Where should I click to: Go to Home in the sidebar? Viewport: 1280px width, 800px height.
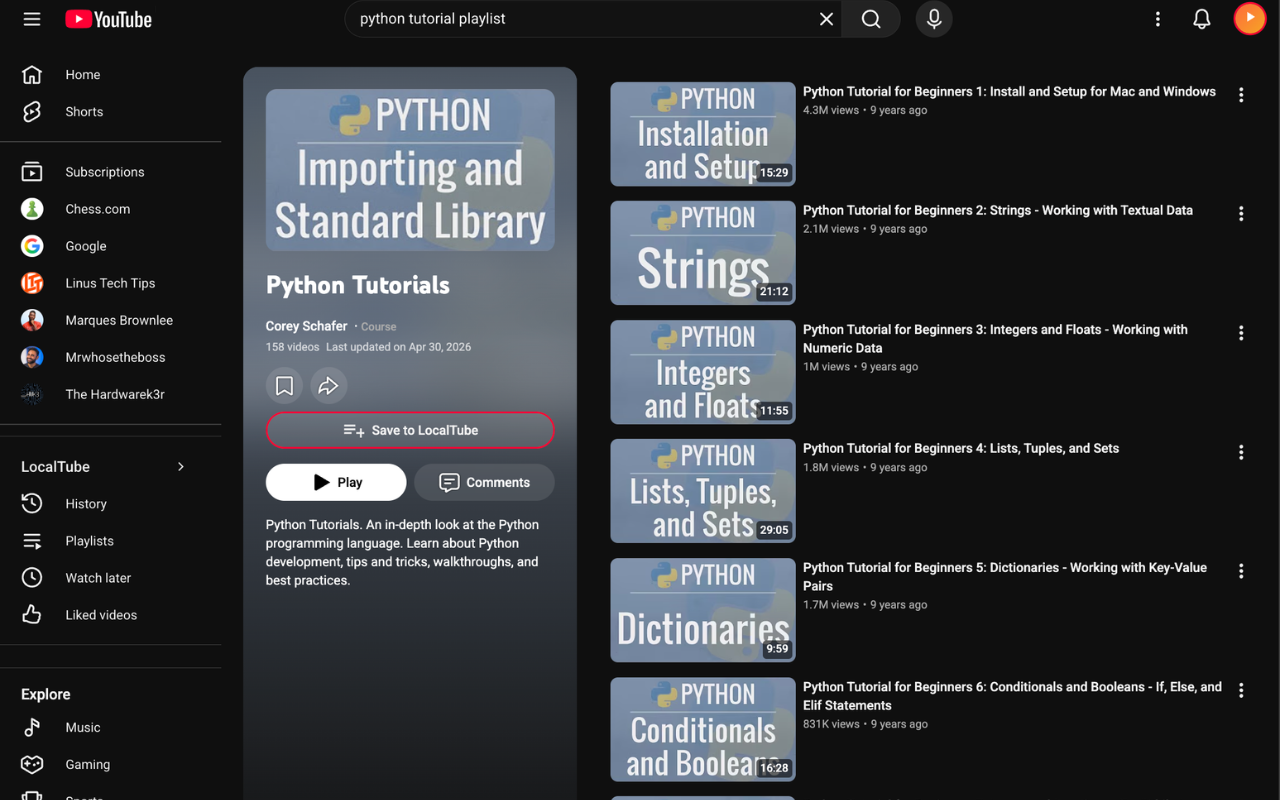click(110, 75)
